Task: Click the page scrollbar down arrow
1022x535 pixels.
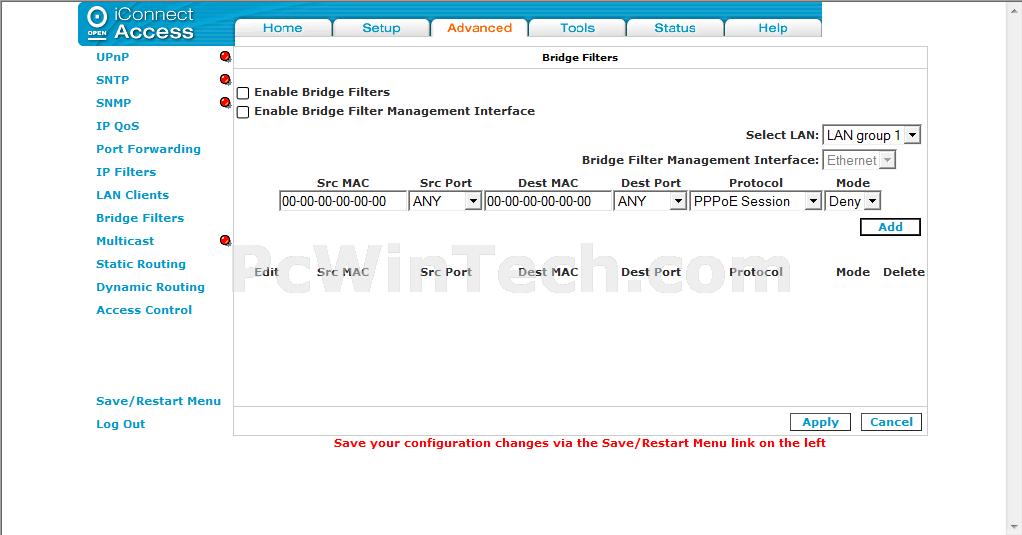Action: click(x=1015, y=527)
